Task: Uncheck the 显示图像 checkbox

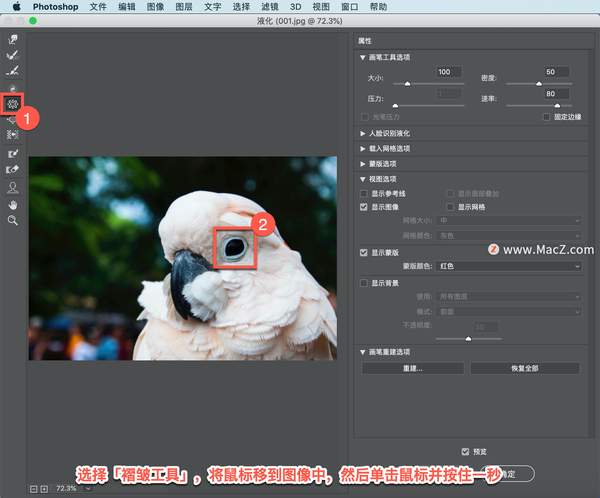Action: 364,207
